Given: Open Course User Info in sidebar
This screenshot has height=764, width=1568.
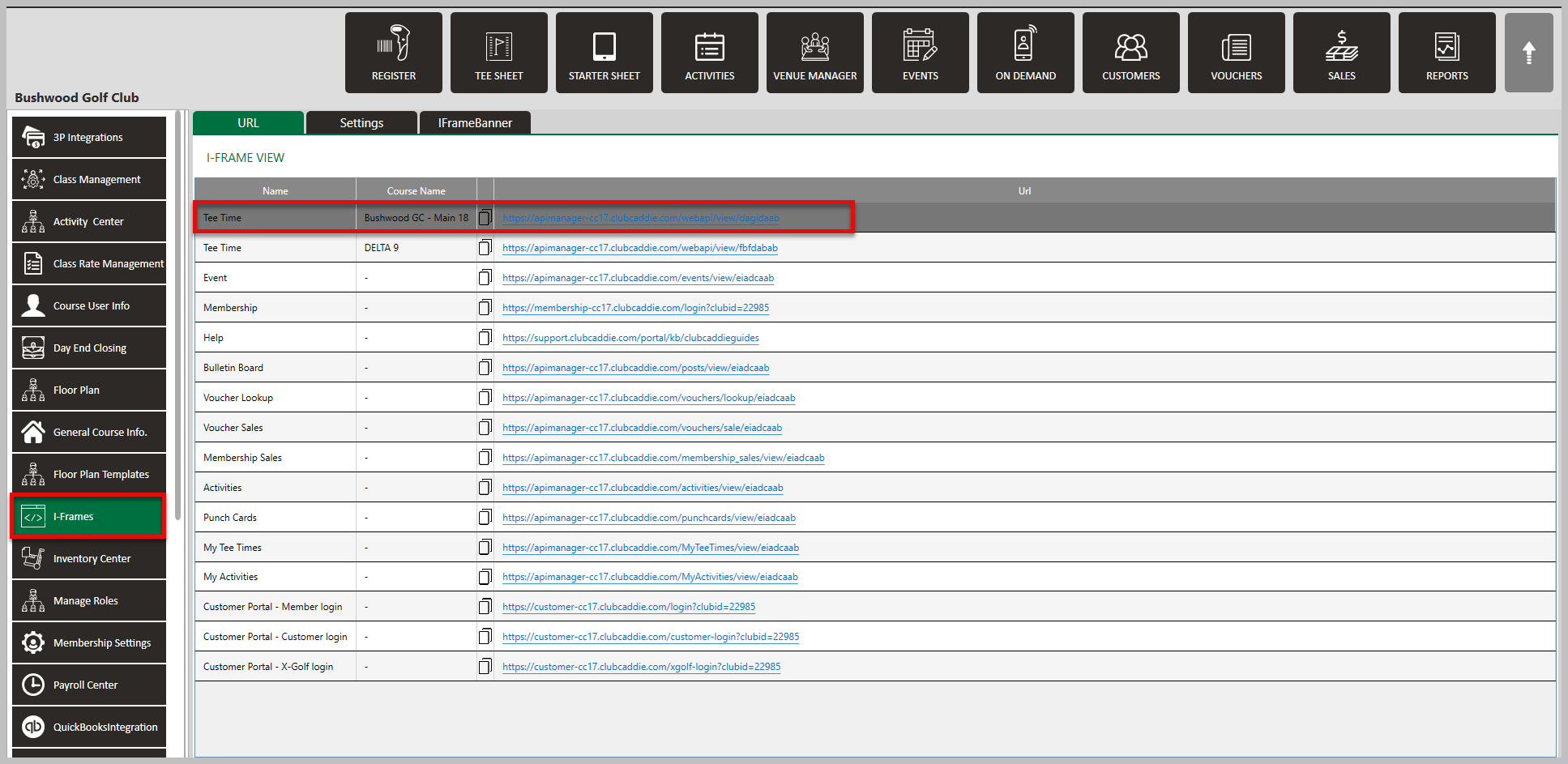Looking at the screenshot, I should coord(89,305).
